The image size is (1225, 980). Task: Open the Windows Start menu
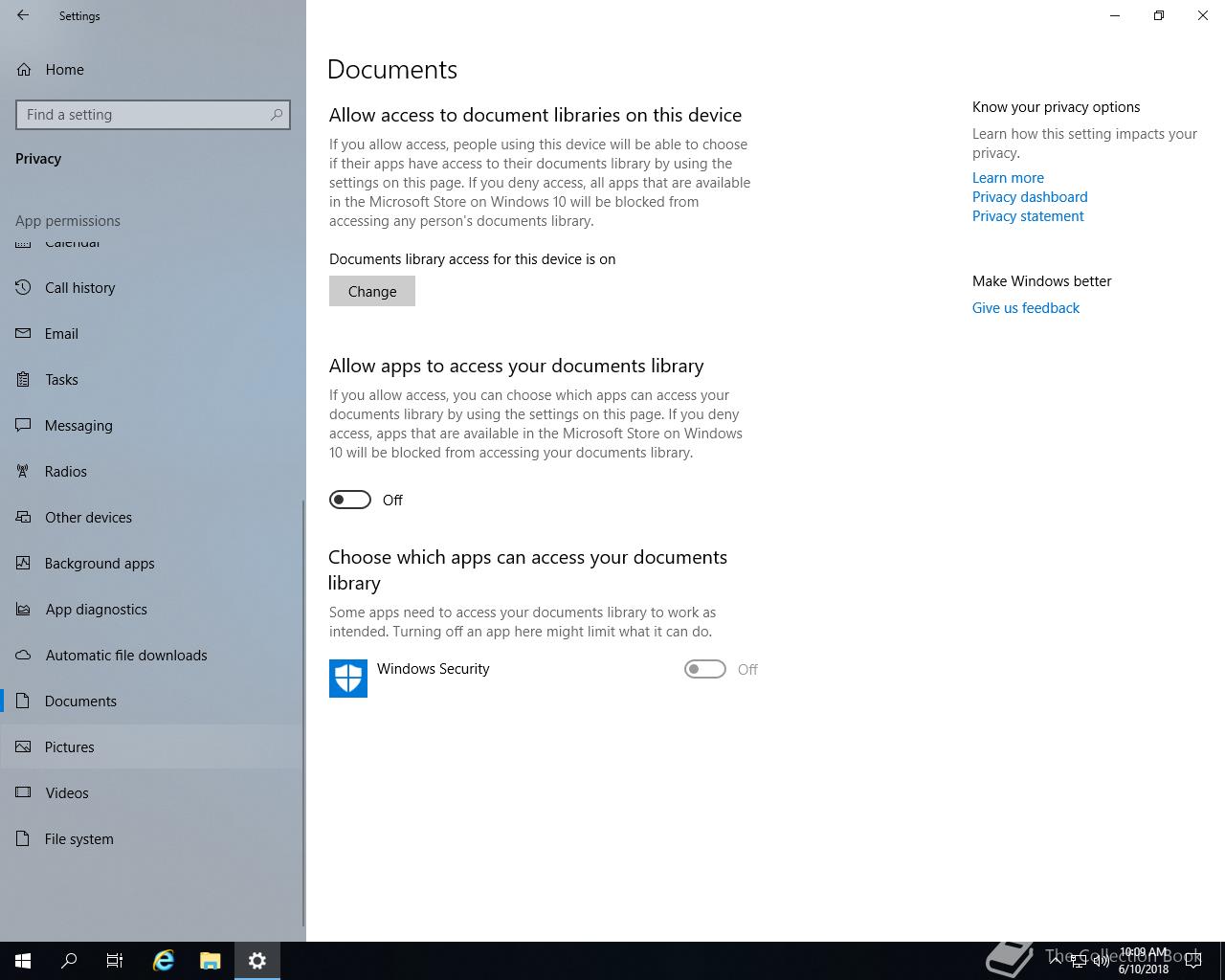pyautogui.click(x=23, y=961)
